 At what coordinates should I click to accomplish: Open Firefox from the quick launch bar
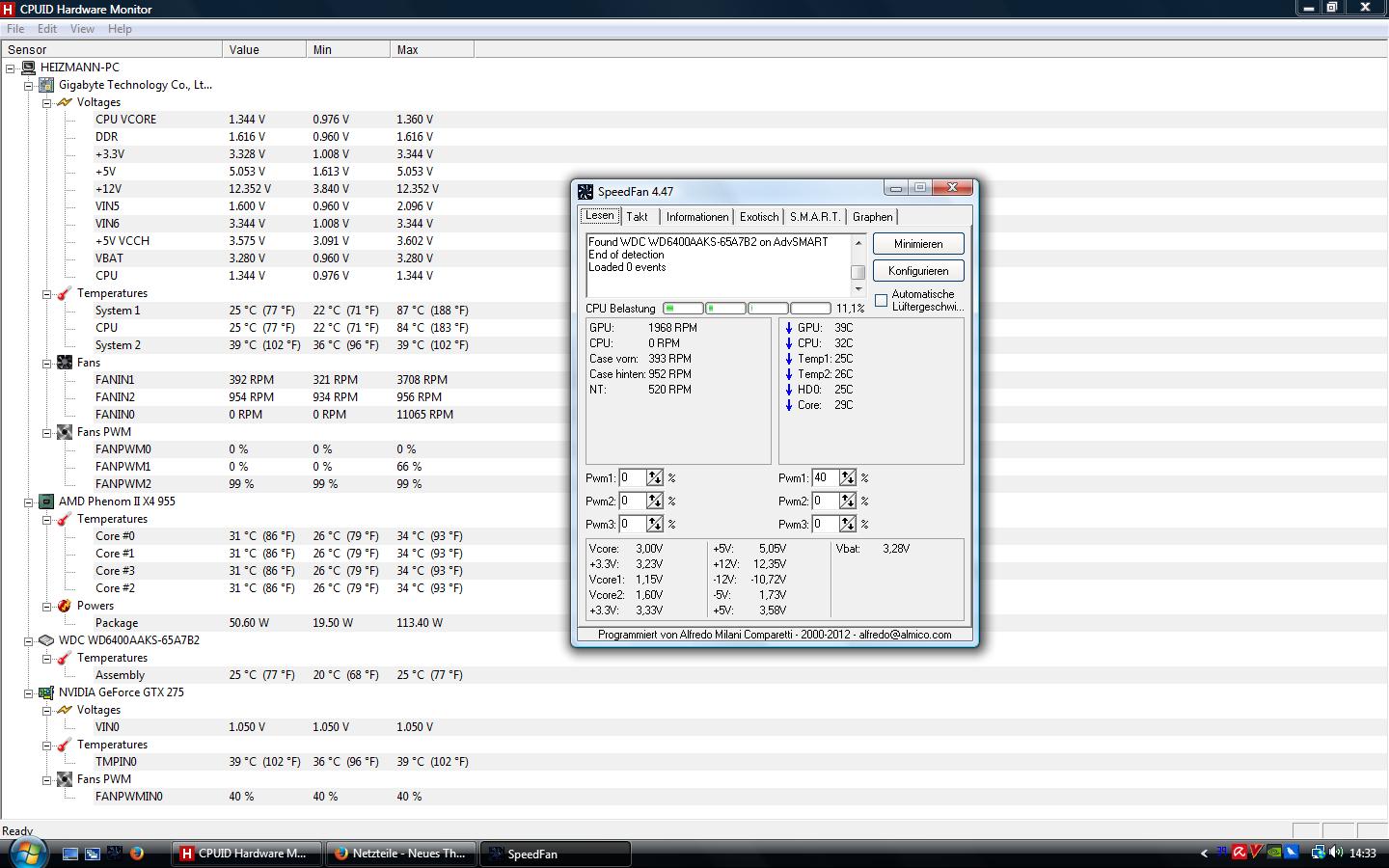[137, 854]
